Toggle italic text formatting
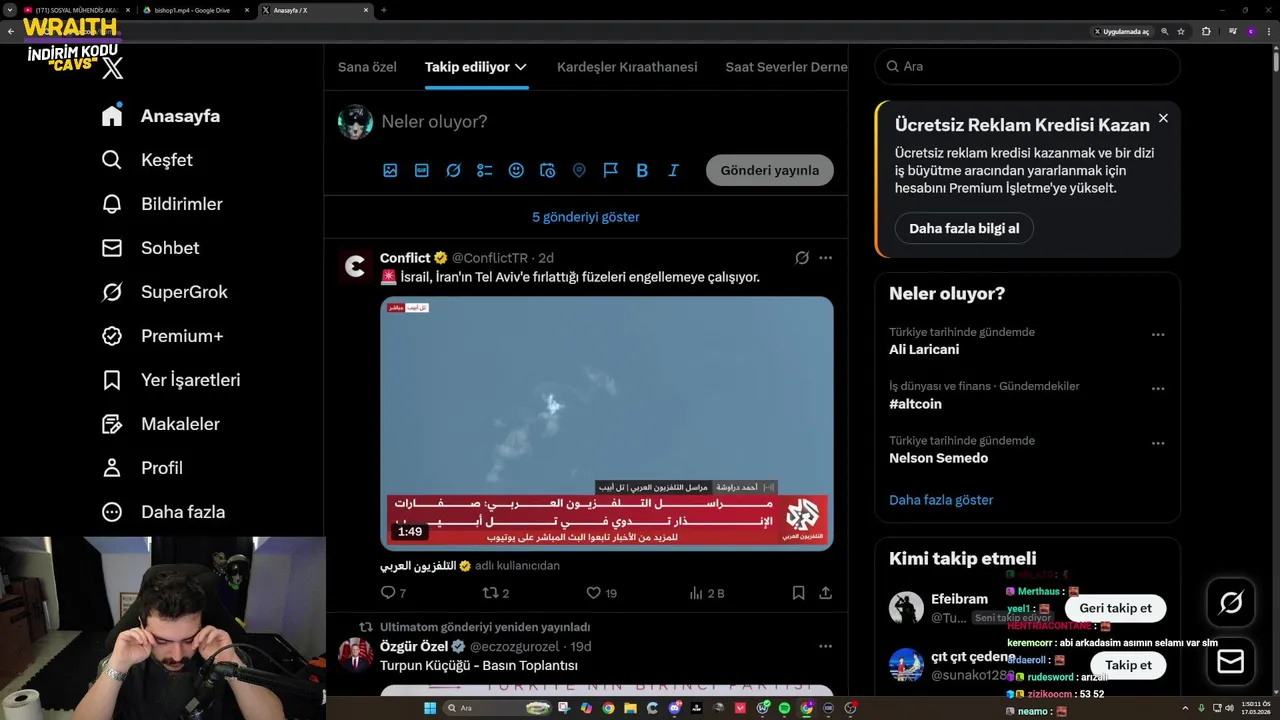Screen dimensions: 1280x720 pos(673,171)
